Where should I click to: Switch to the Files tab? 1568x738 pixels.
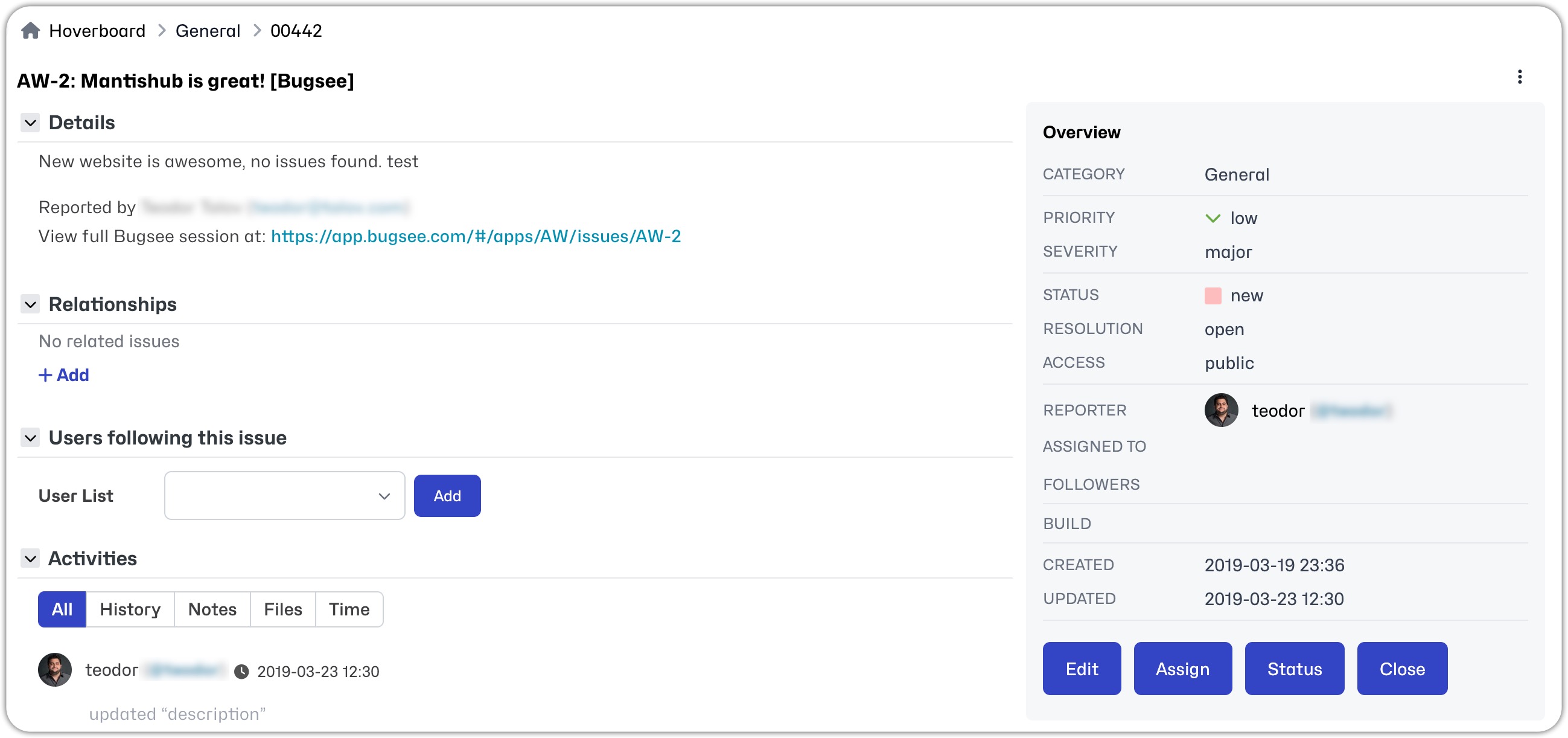tap(283, 609)
